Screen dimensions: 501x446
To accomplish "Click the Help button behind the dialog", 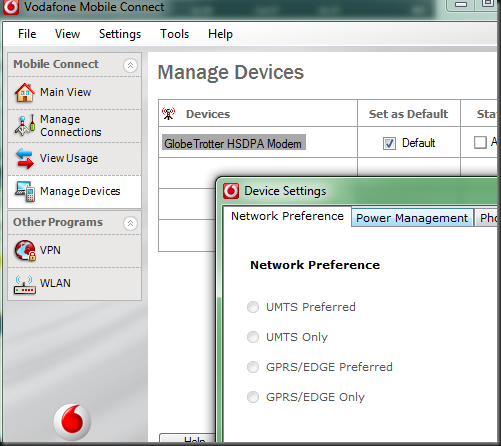I will tap(188, 438).
